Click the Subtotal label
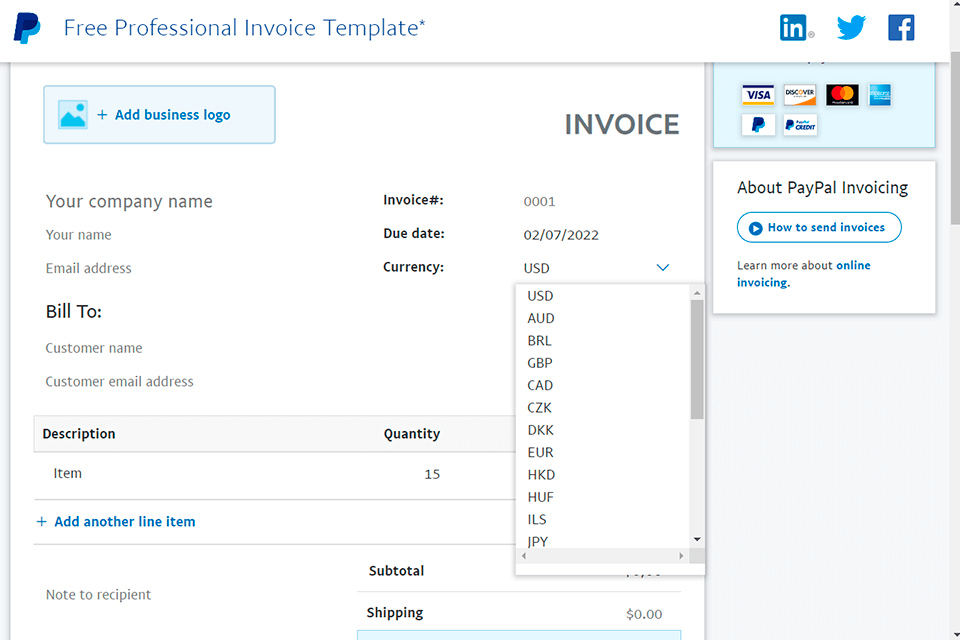 396,571
